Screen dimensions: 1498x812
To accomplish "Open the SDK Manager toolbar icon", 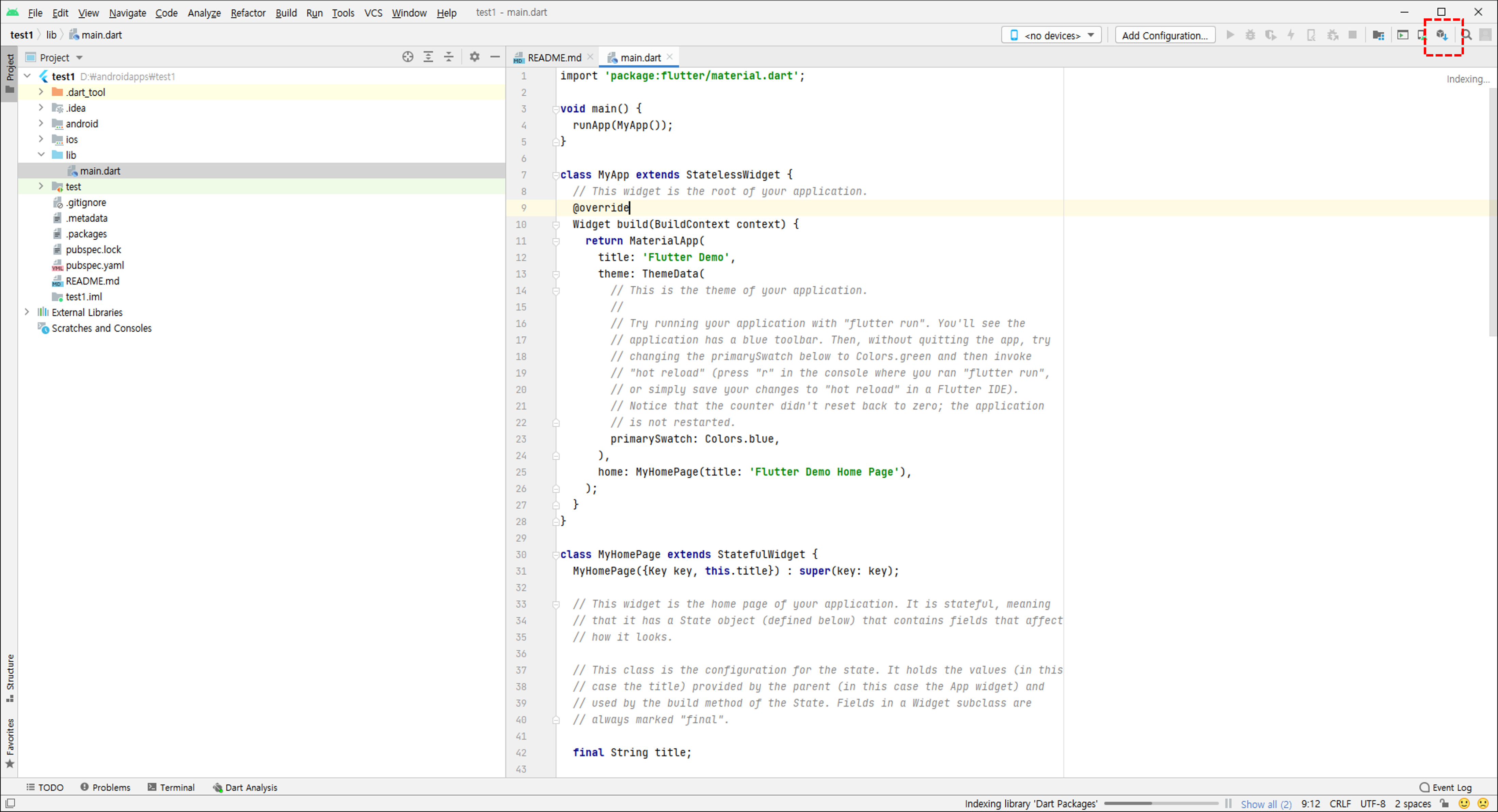I will coord(1441,35).
